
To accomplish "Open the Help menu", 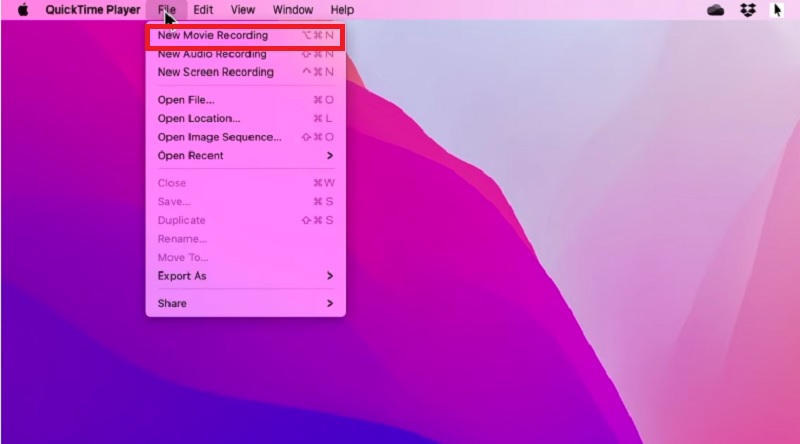I will pos(342,10).
